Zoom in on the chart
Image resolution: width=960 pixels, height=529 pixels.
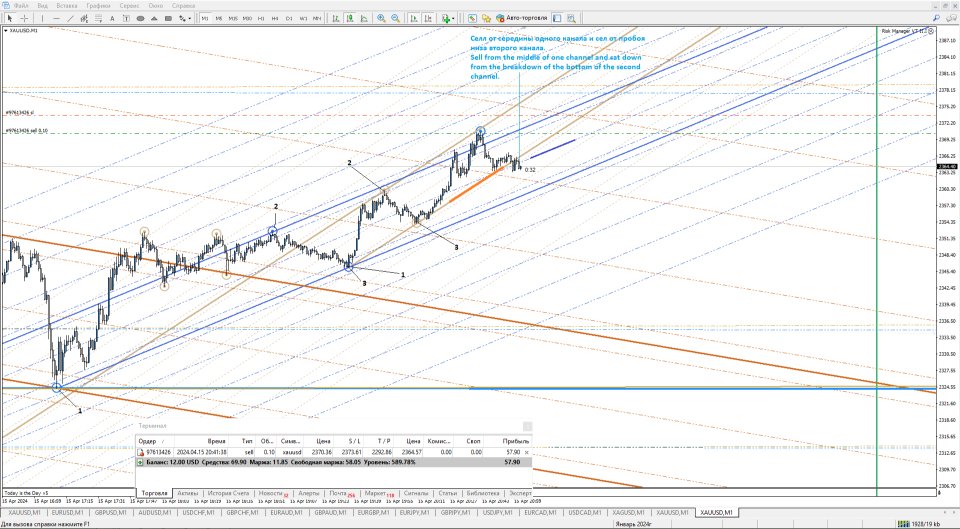click(x=381, y=18)
